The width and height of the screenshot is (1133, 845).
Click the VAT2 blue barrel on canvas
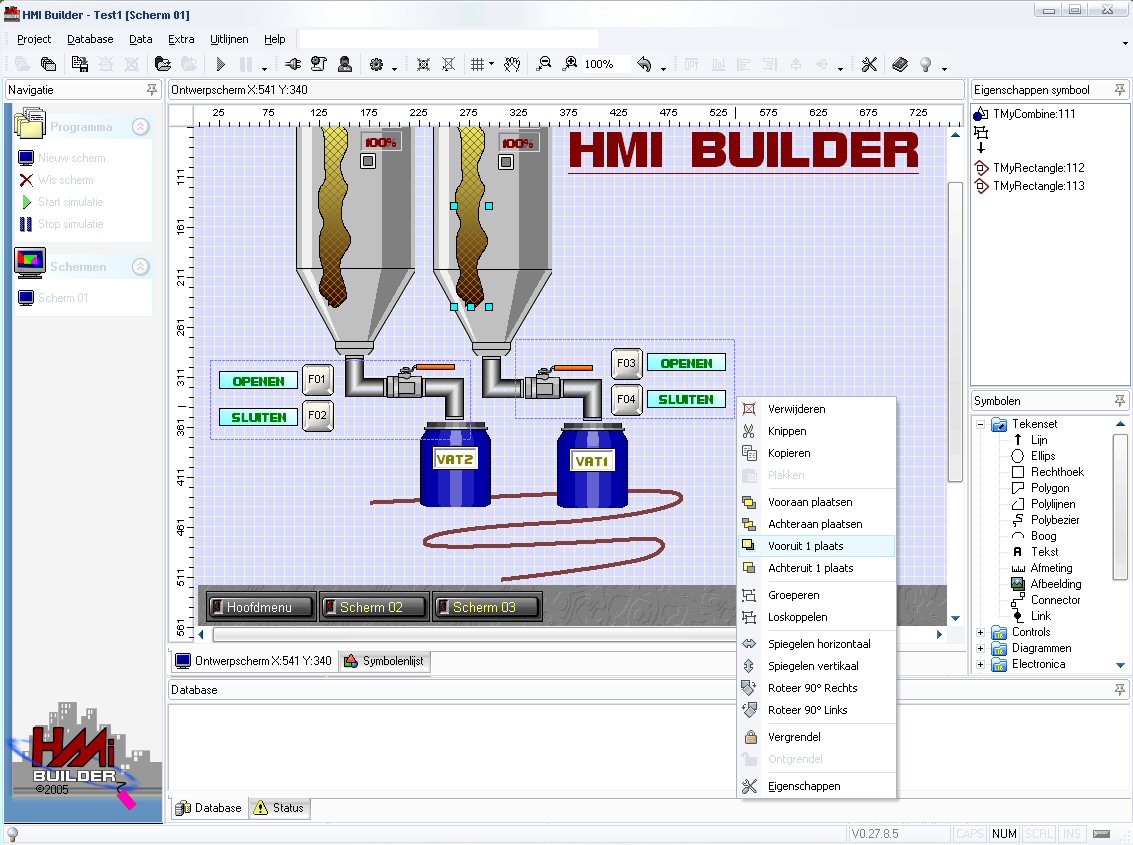coord(455,464)
